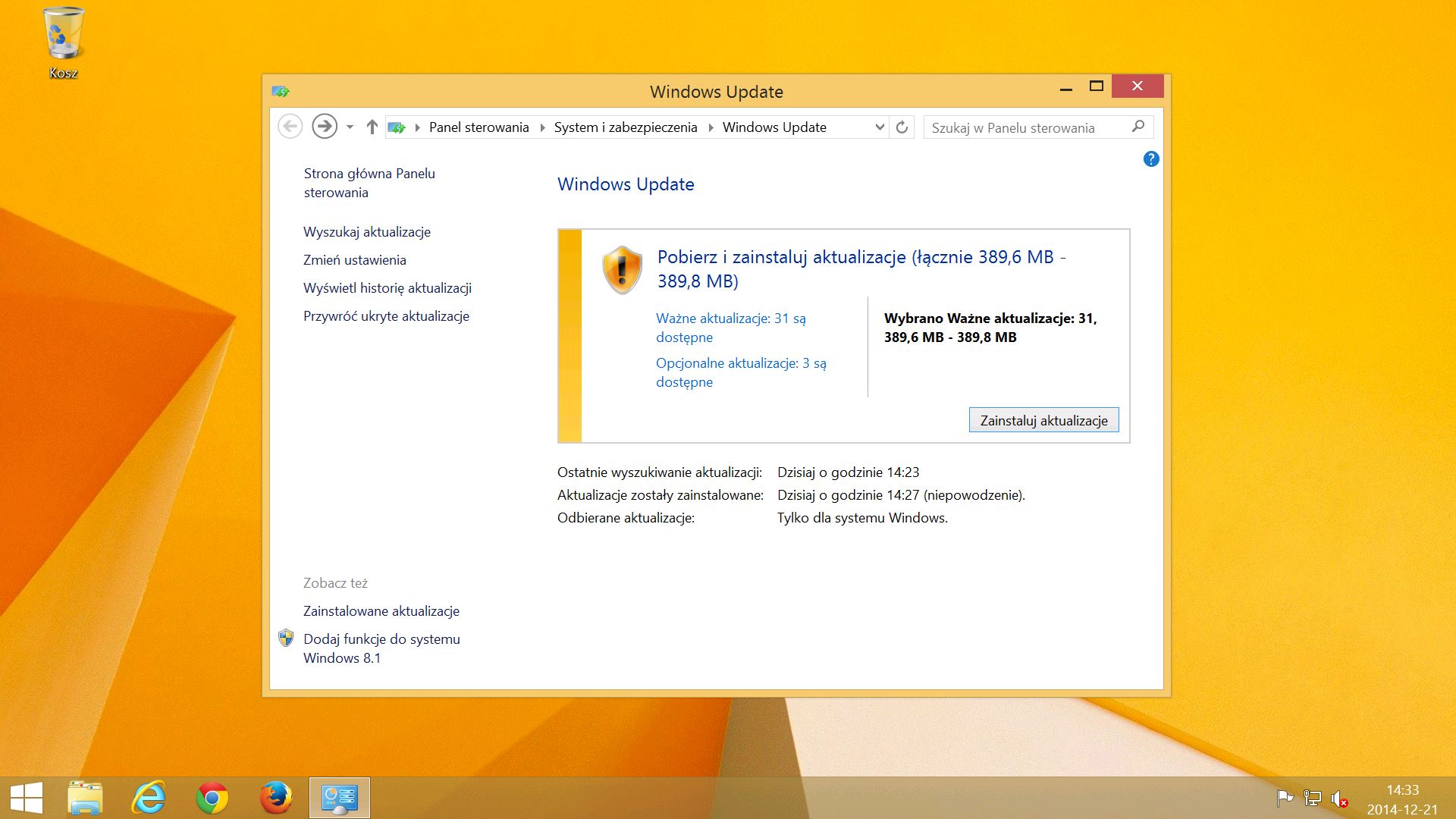Click the muted volume tray icon
This screenshot has height=819, width=1456.
pos(1339,799)
